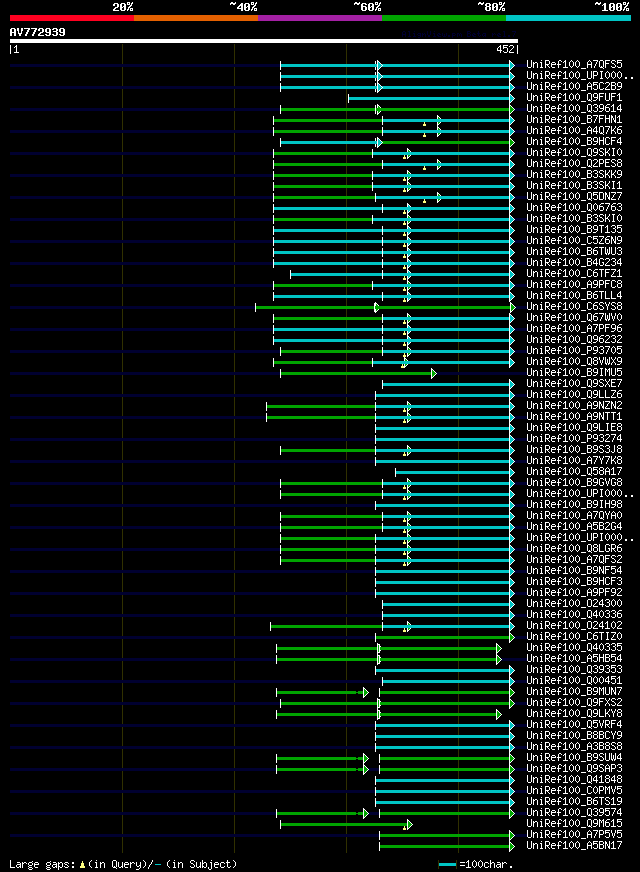Screen dimensions: 640x872
Task: Click the AV772939 query name
Action: [x=37, y=32]
